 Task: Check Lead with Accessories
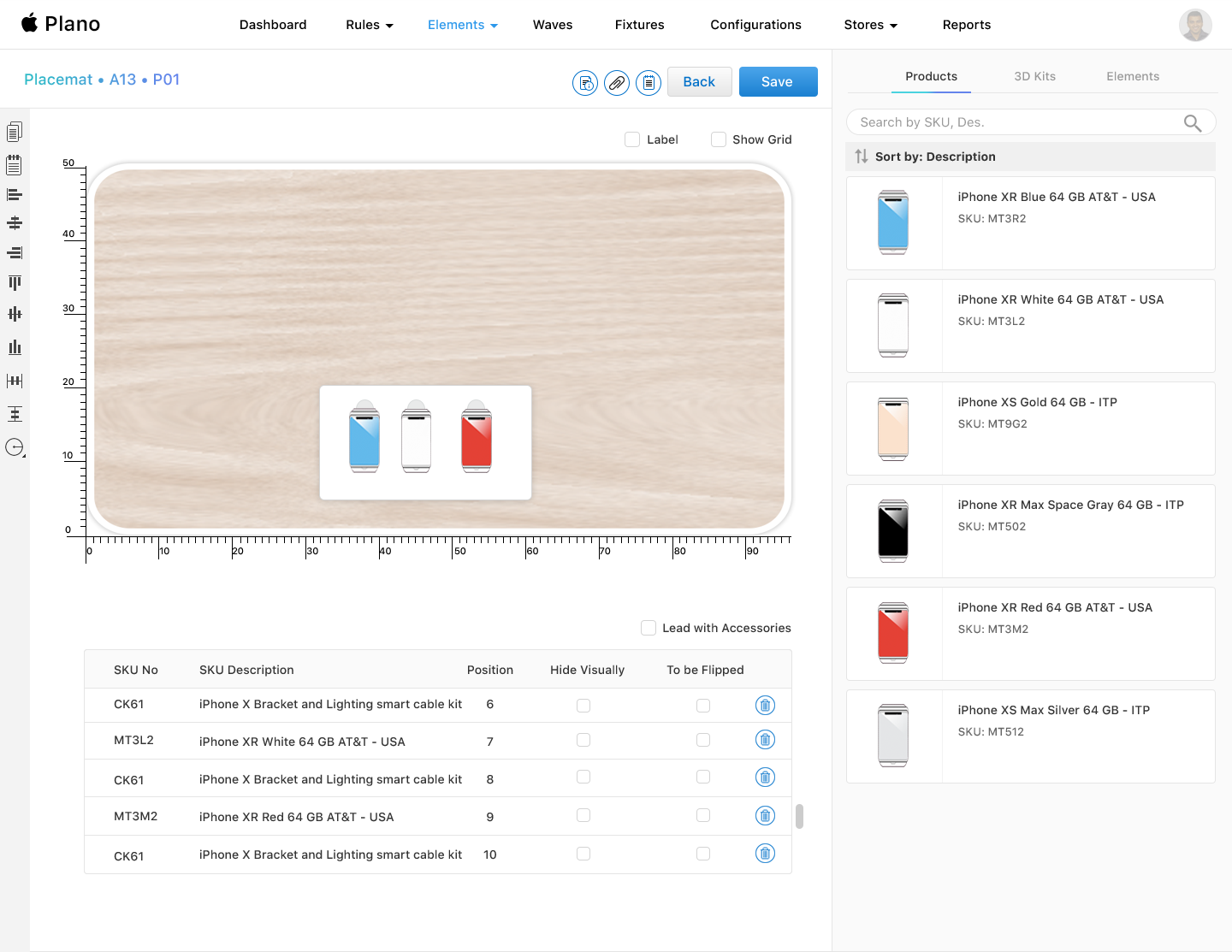(649, 628)
